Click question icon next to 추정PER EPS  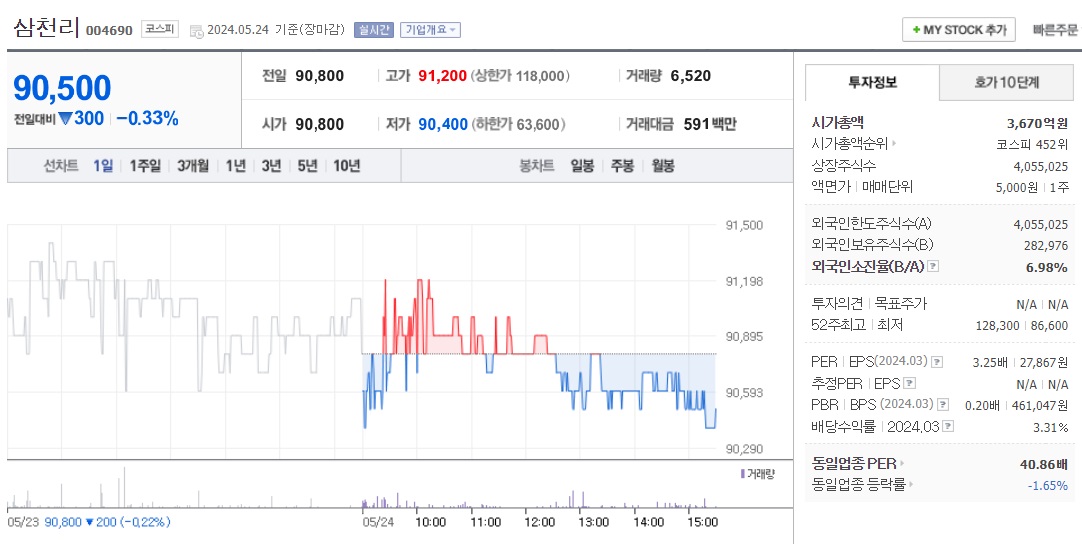pos(910,383)
